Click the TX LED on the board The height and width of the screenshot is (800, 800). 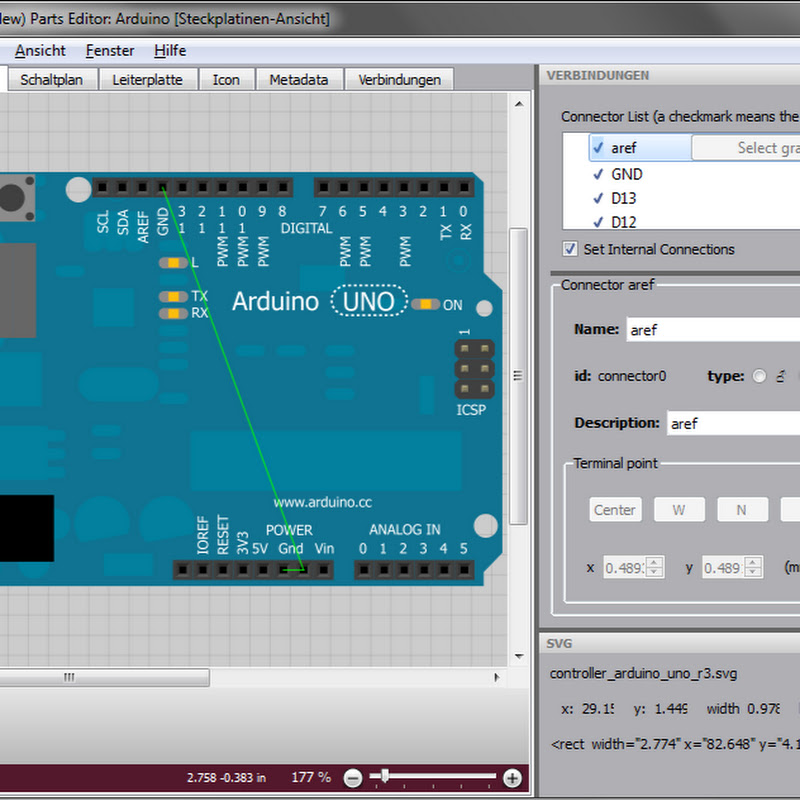pyautogui.click(x=173, y=296)
